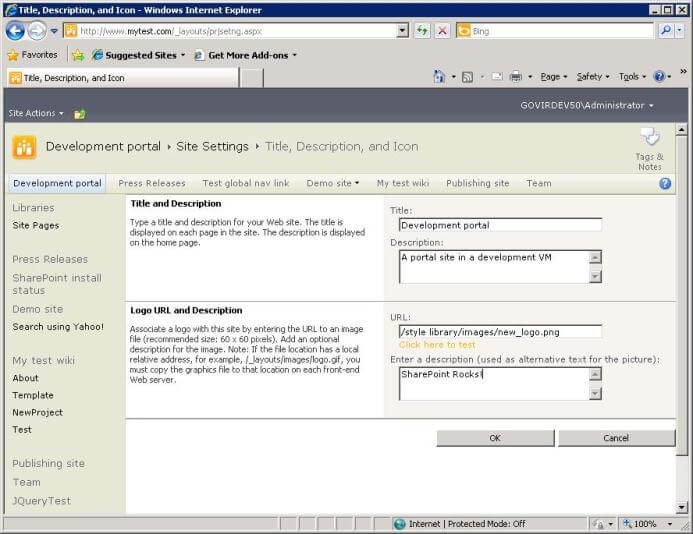This screenshot has height=534, width=693.
Task: Open Suggested Sites link
Action: coord(139,55)
